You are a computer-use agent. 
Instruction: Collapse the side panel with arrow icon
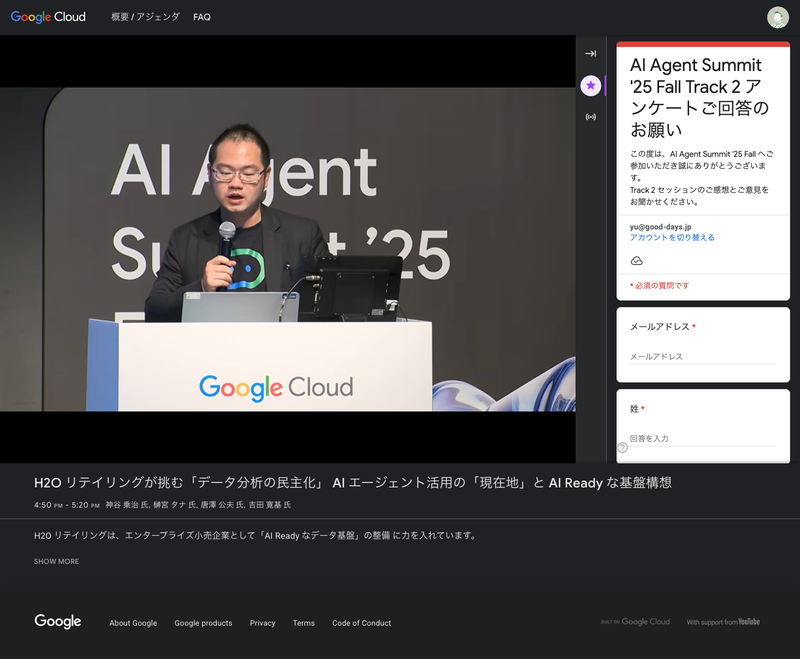point(590,54)
